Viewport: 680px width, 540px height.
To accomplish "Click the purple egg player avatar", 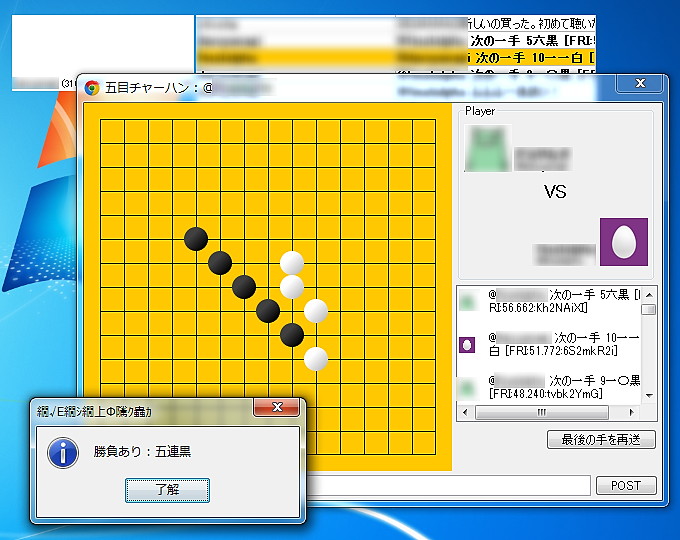I will 624,242.
